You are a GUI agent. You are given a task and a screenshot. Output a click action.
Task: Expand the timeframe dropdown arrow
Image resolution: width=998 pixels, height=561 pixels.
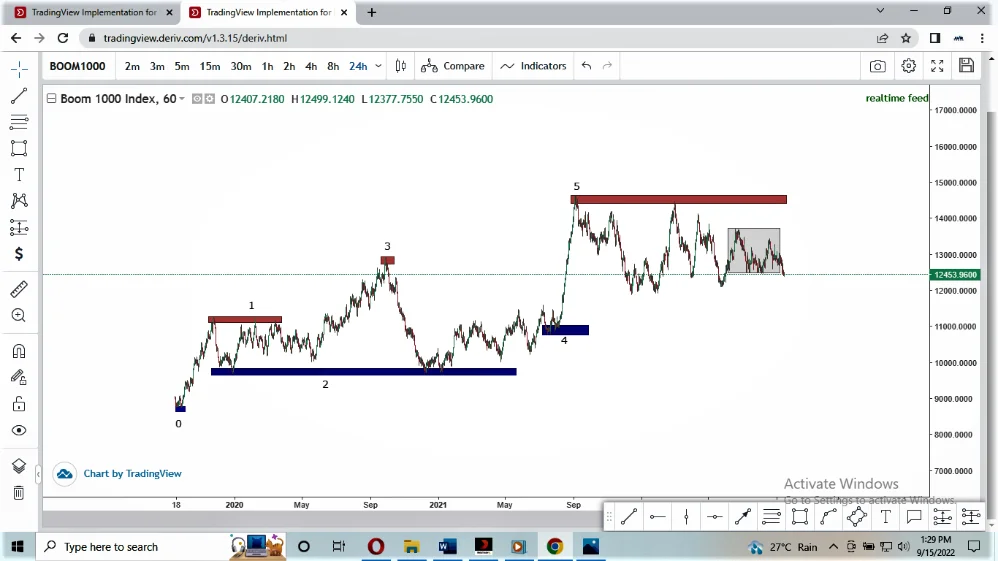[378, 66]
